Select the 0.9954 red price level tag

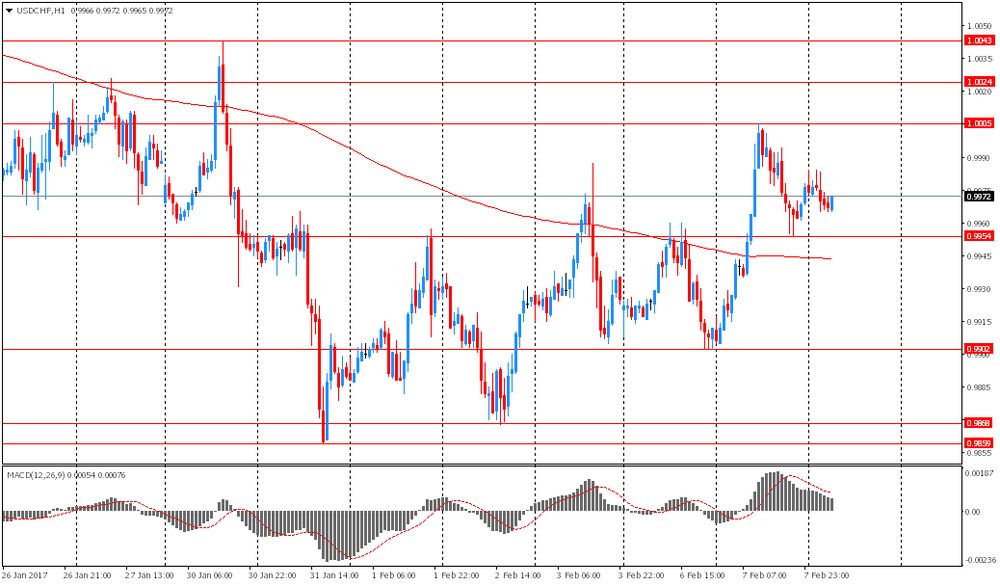coord(979,237)
